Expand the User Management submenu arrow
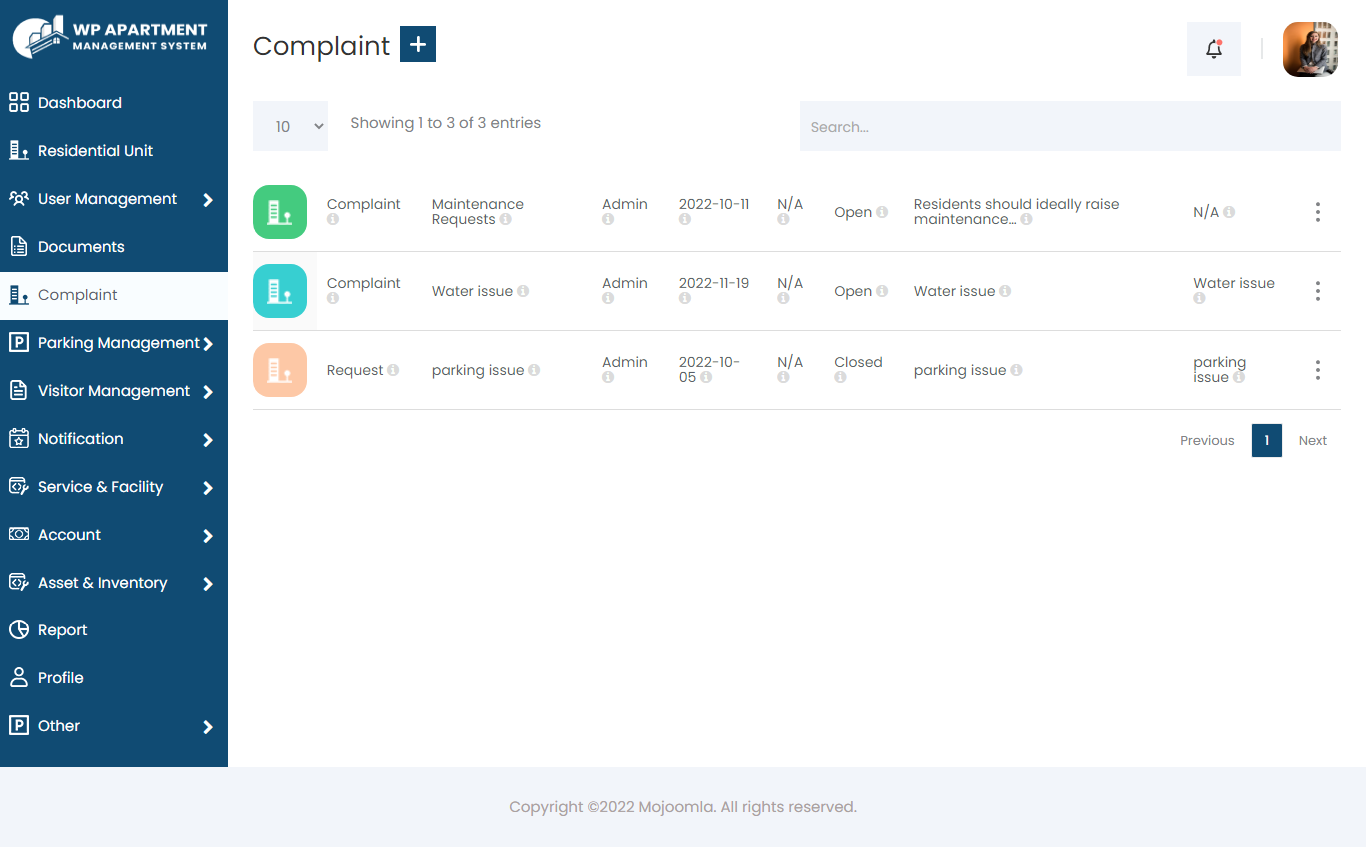 click(208, 200)
